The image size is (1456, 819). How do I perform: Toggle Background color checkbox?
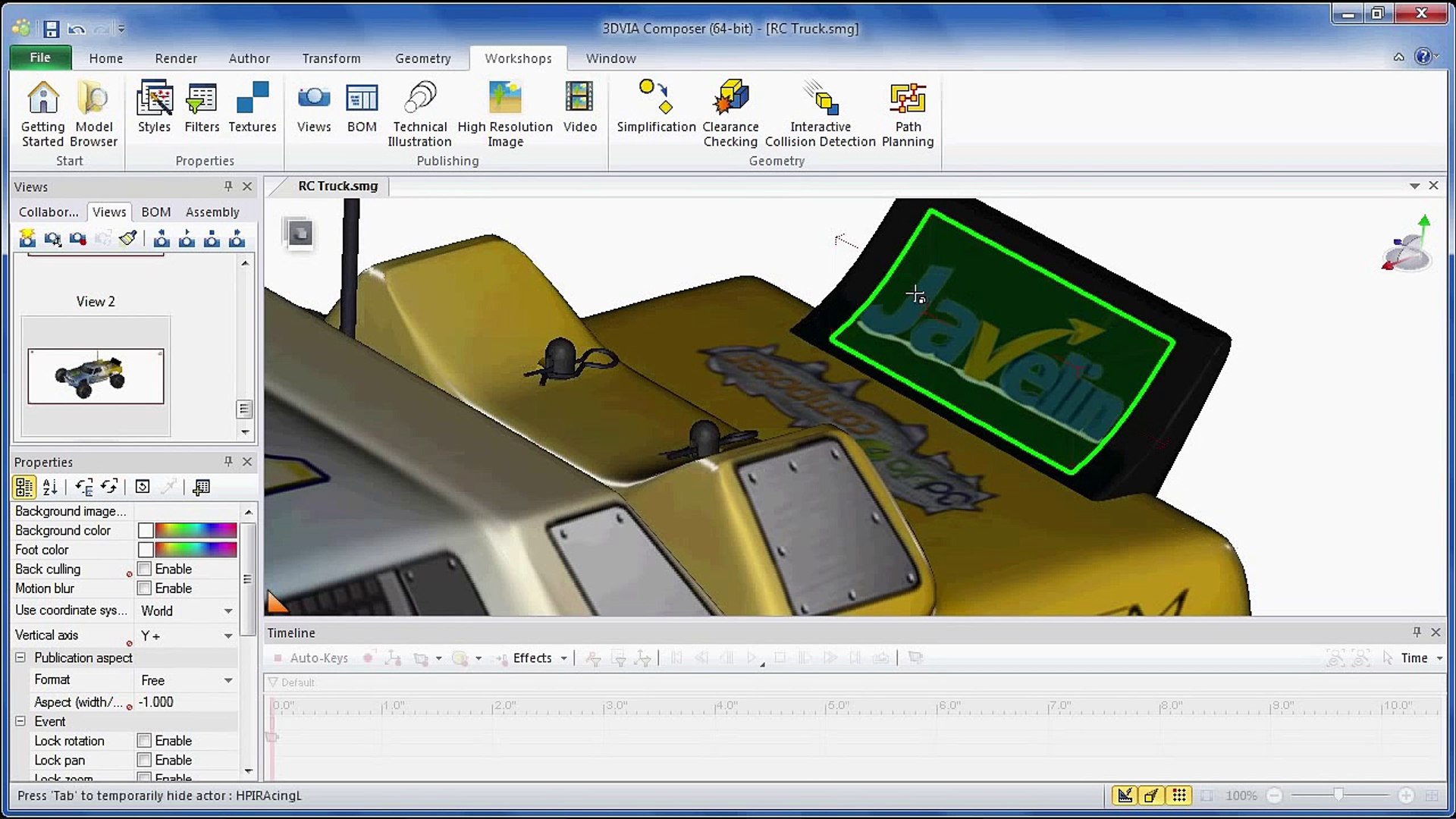[x=146, y=531]
